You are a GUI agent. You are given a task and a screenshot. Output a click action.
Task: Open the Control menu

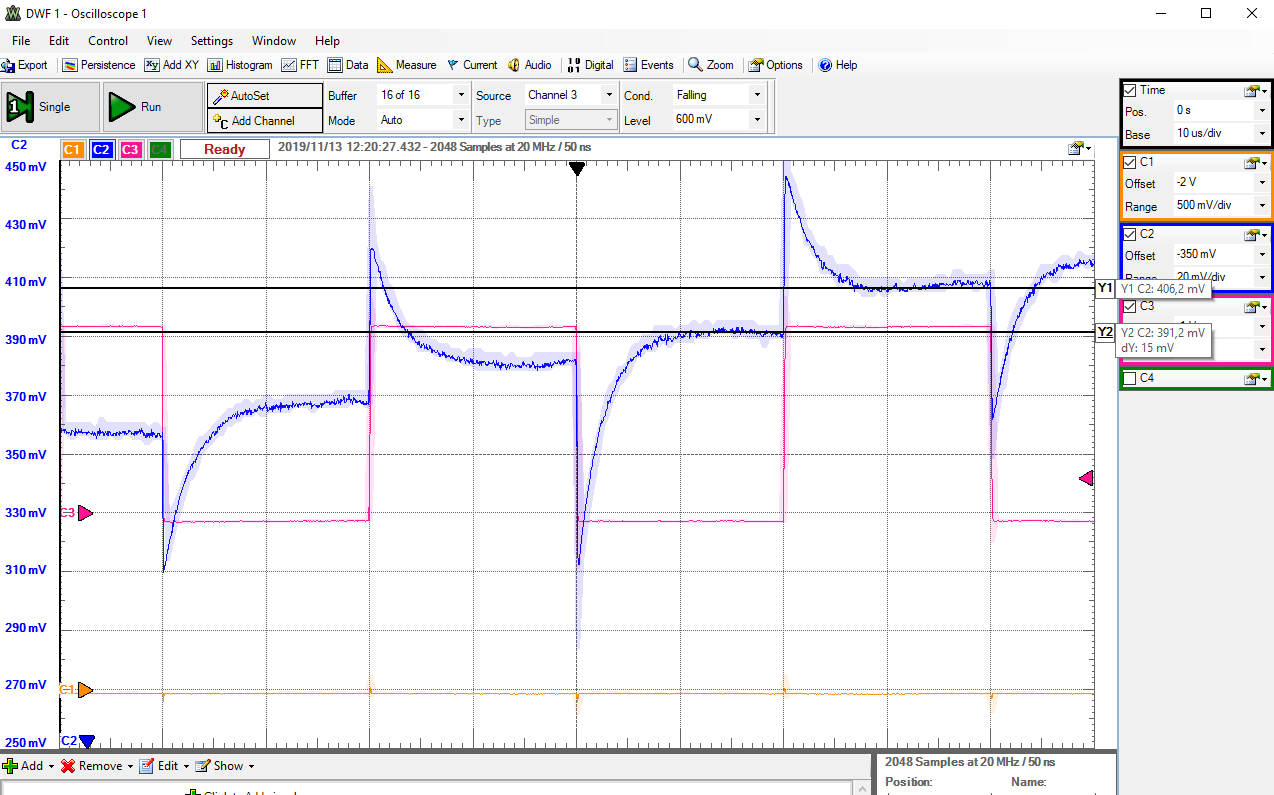[108, 41]
